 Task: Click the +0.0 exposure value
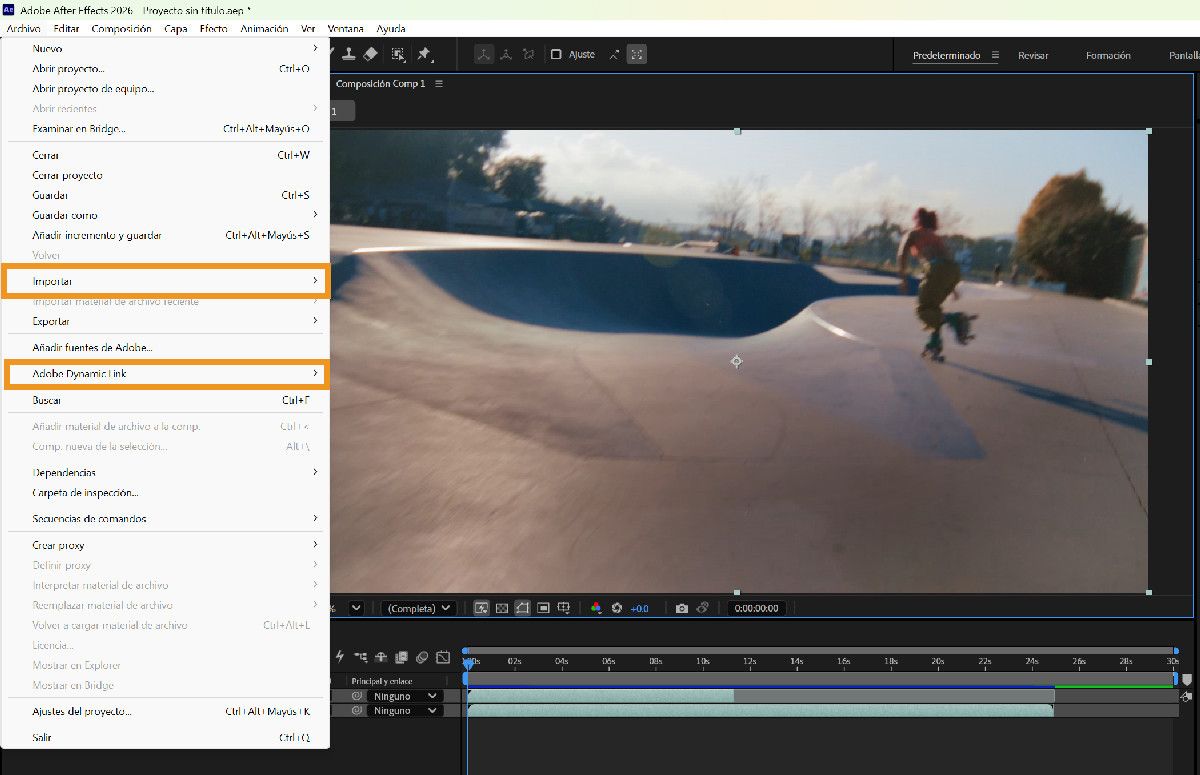point(639,608)
